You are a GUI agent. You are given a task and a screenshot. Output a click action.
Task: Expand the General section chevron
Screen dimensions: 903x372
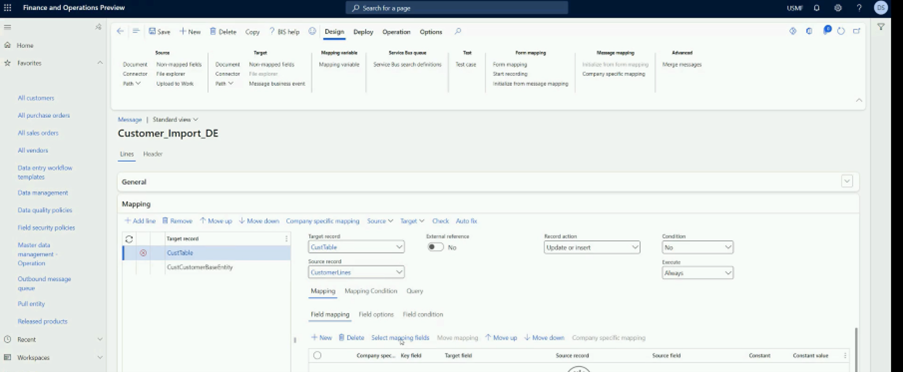click(x=847, y=181)
